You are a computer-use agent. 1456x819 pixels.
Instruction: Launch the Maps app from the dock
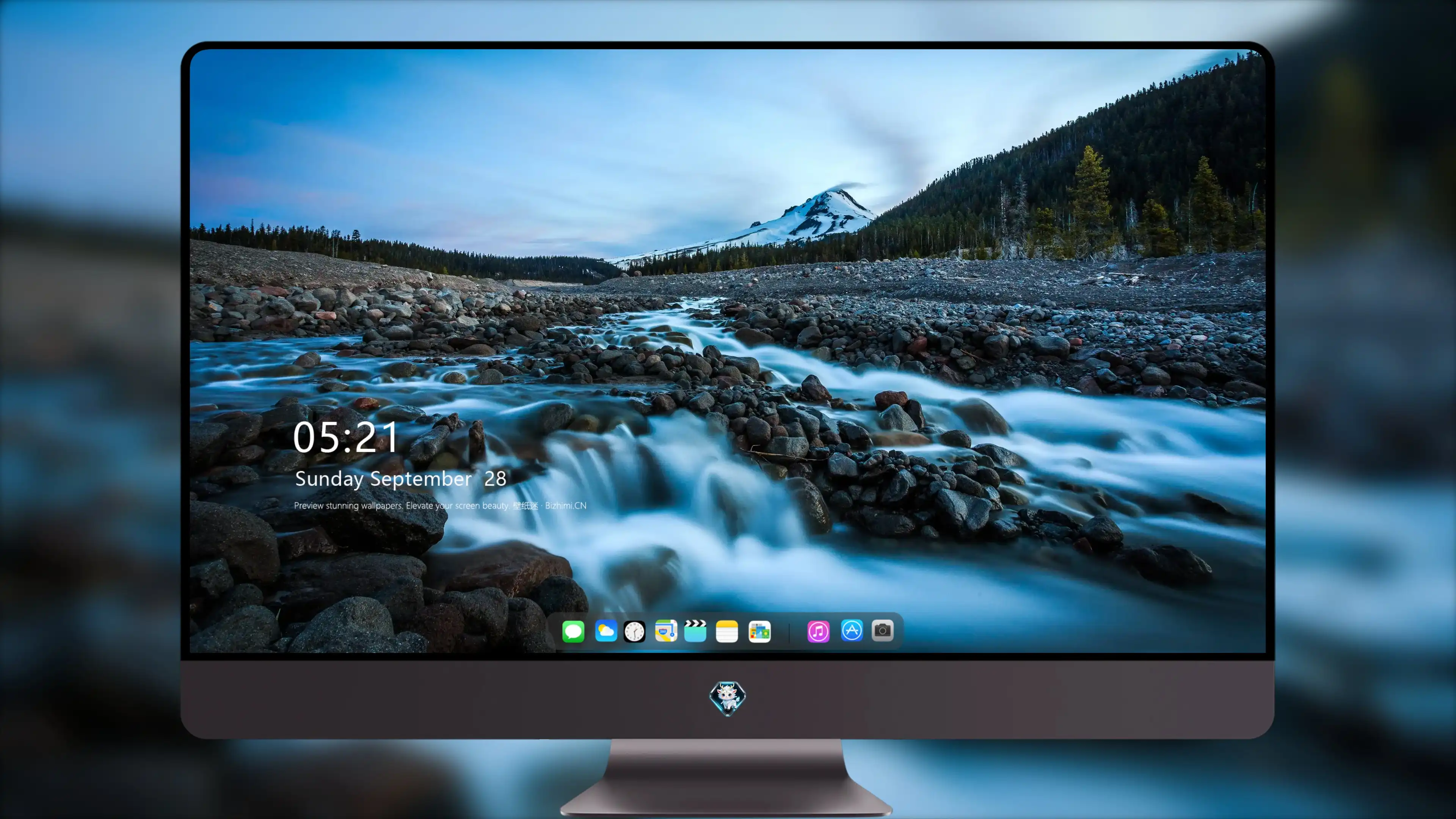tap(666, 631)
